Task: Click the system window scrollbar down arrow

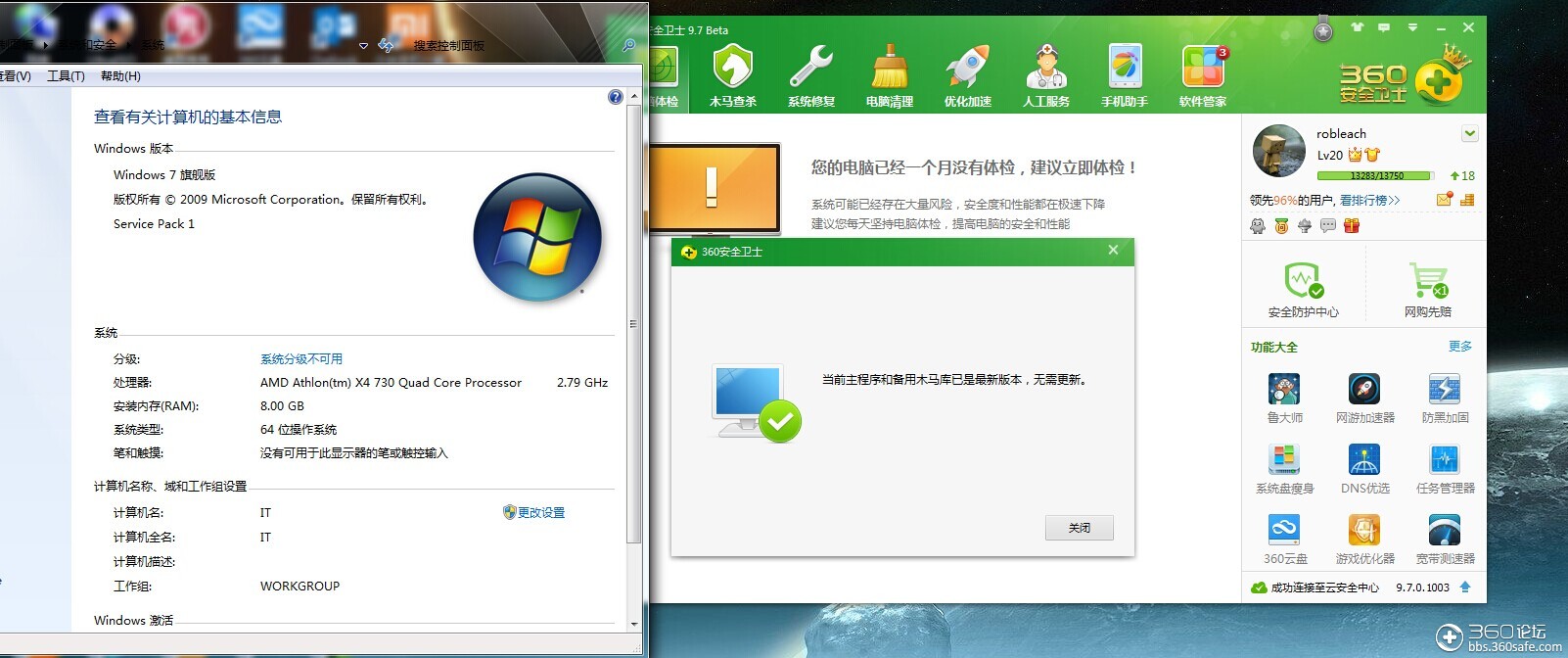Action: [634, 623]
